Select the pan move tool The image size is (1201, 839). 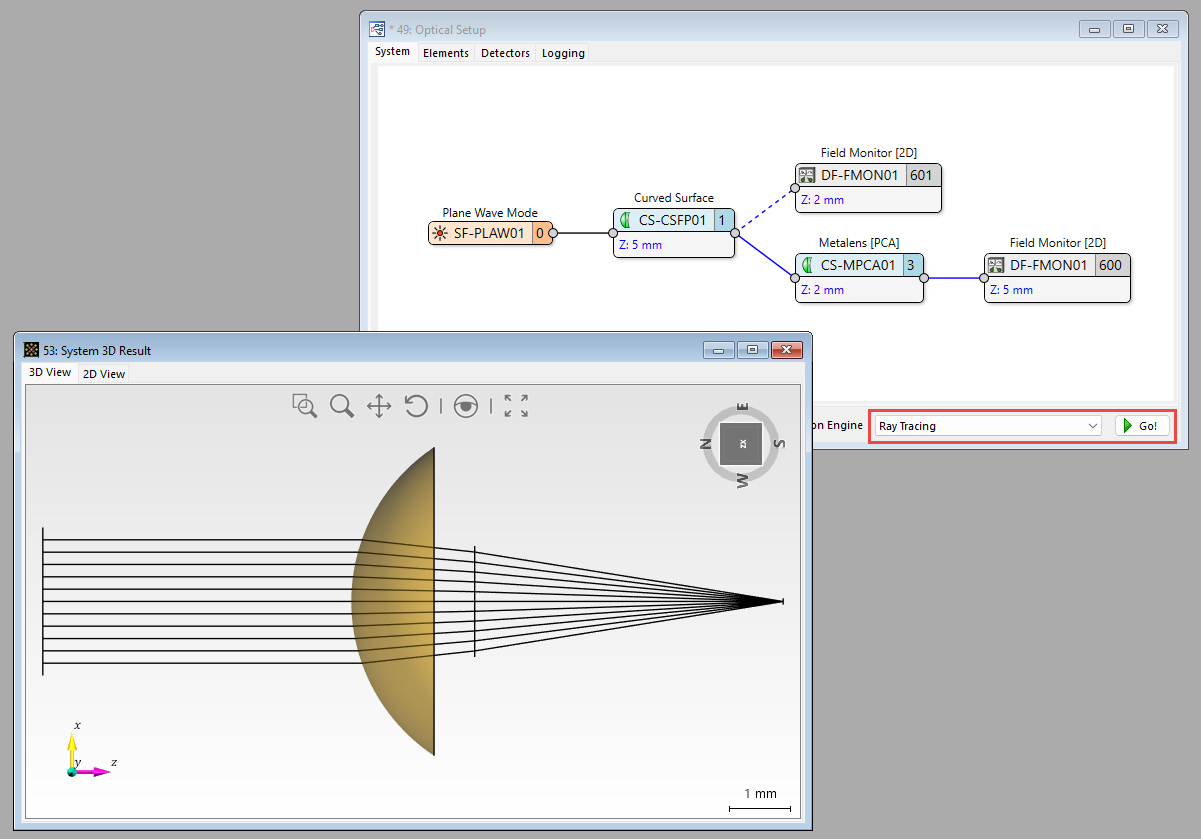379,405
